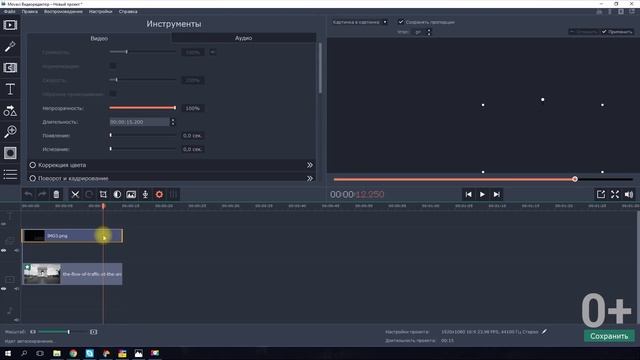Open the small dropdown beside volume percentage

click(213, 52)
